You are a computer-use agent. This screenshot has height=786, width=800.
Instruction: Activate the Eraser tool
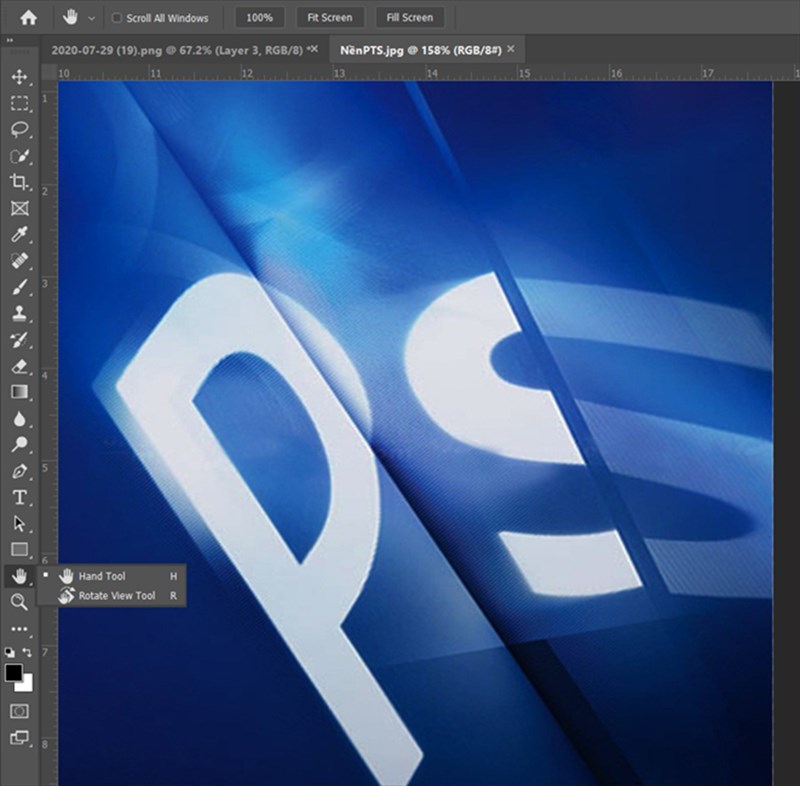[19, 366]
